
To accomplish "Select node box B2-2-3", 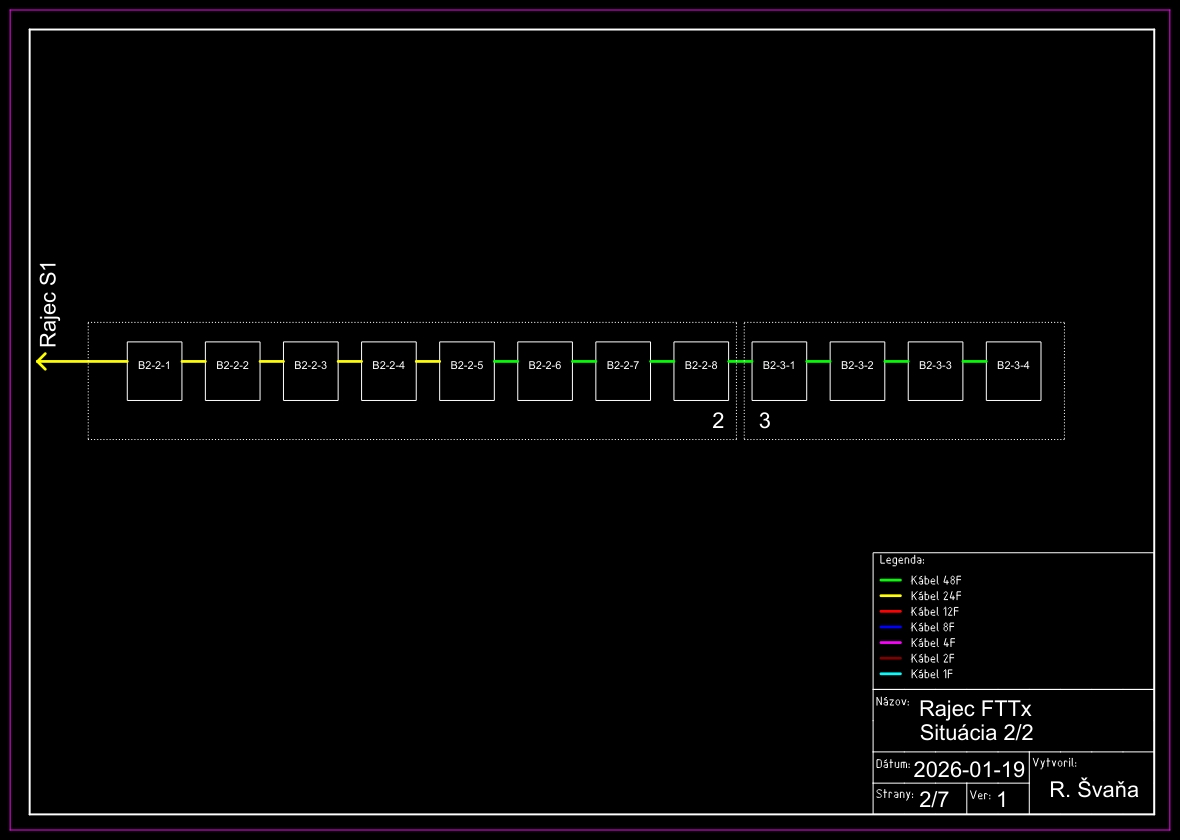I will tap(310, 371).
